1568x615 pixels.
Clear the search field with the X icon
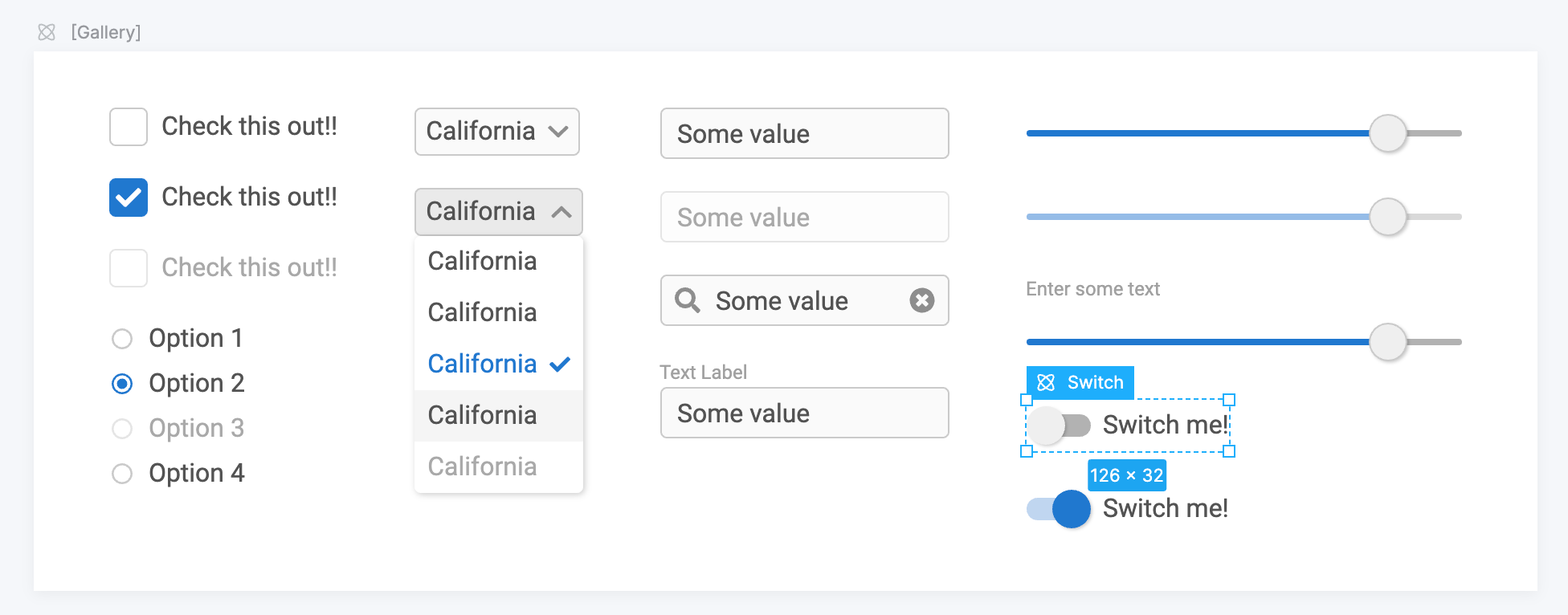922,300
